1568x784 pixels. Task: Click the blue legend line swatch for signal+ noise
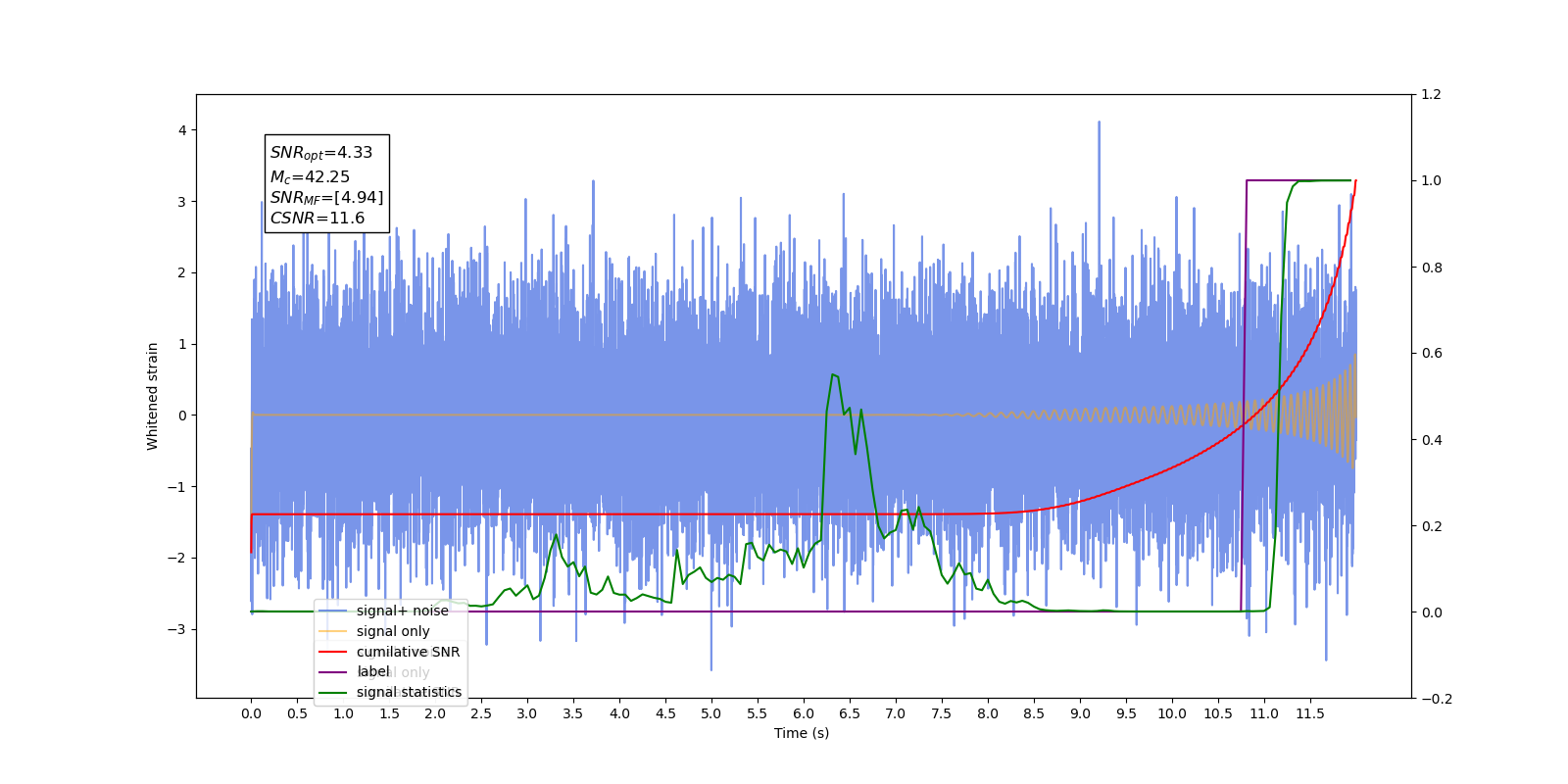point(333,611)
